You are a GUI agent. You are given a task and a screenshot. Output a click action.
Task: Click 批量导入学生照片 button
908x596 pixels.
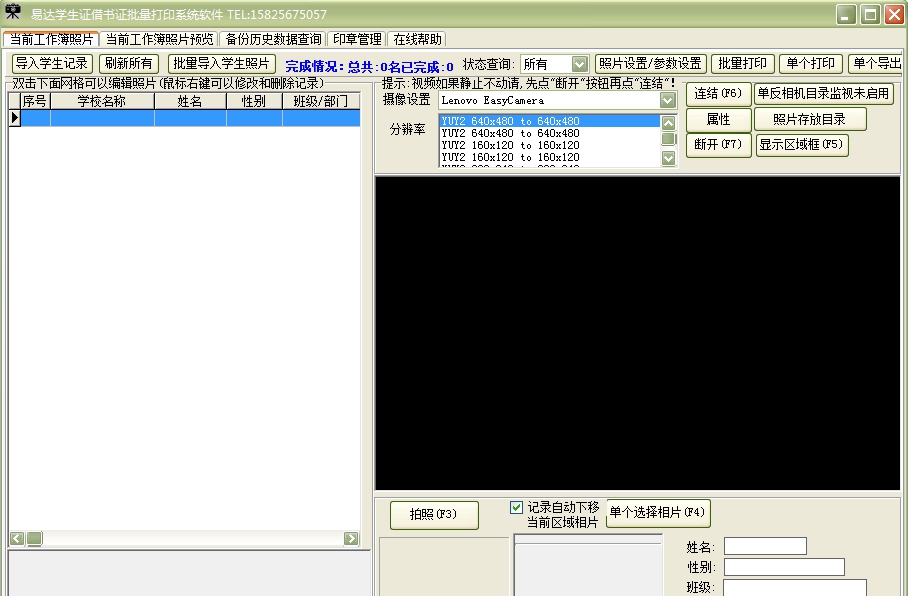click(x=222, y=64)
